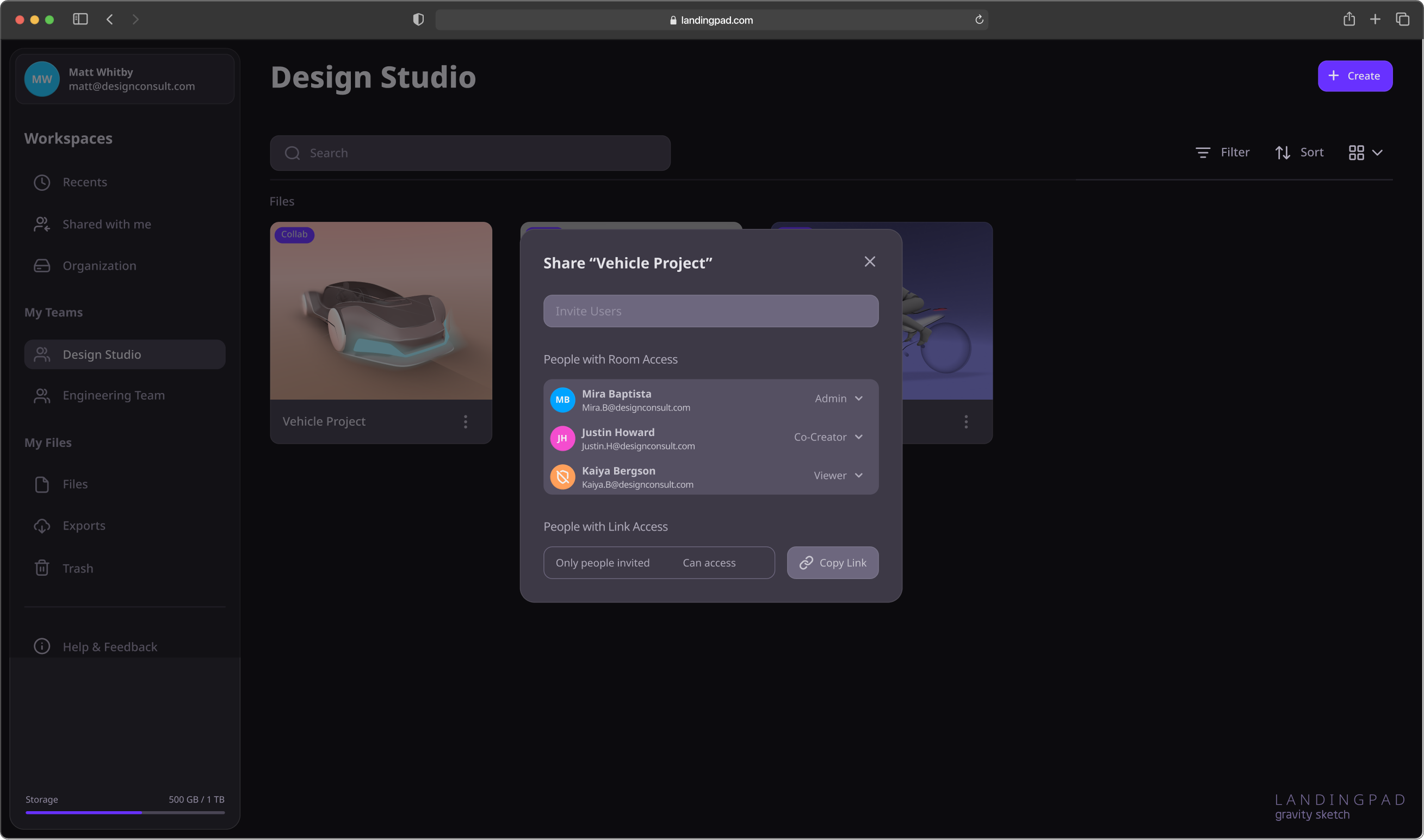Open the Filter options
1424x840 pixels.
1222,152
